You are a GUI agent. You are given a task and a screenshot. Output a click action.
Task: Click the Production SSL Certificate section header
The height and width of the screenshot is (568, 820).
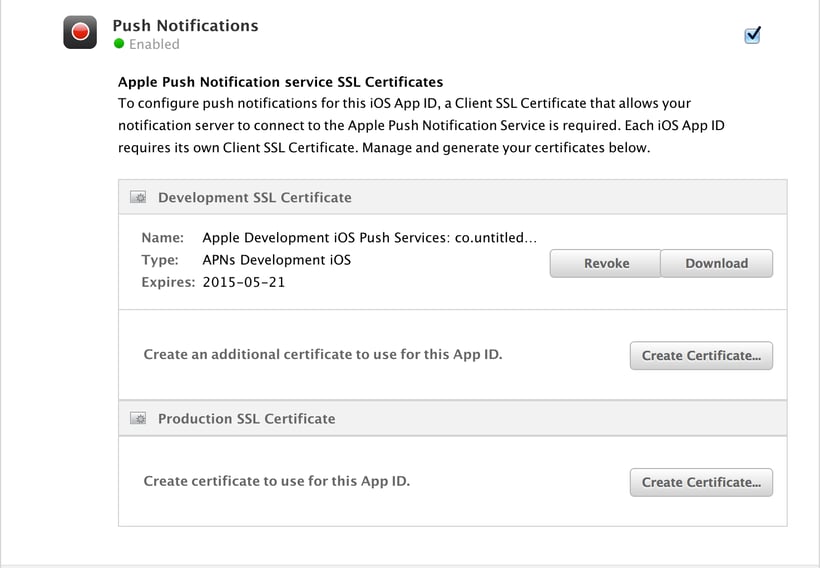[x=246, y=419]
